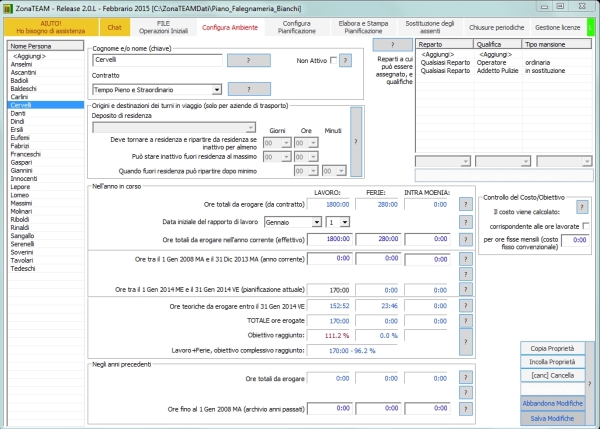Click the help button above the Reparti a cui label
Viewport: 600px width, 429px height.
point(393,45)
